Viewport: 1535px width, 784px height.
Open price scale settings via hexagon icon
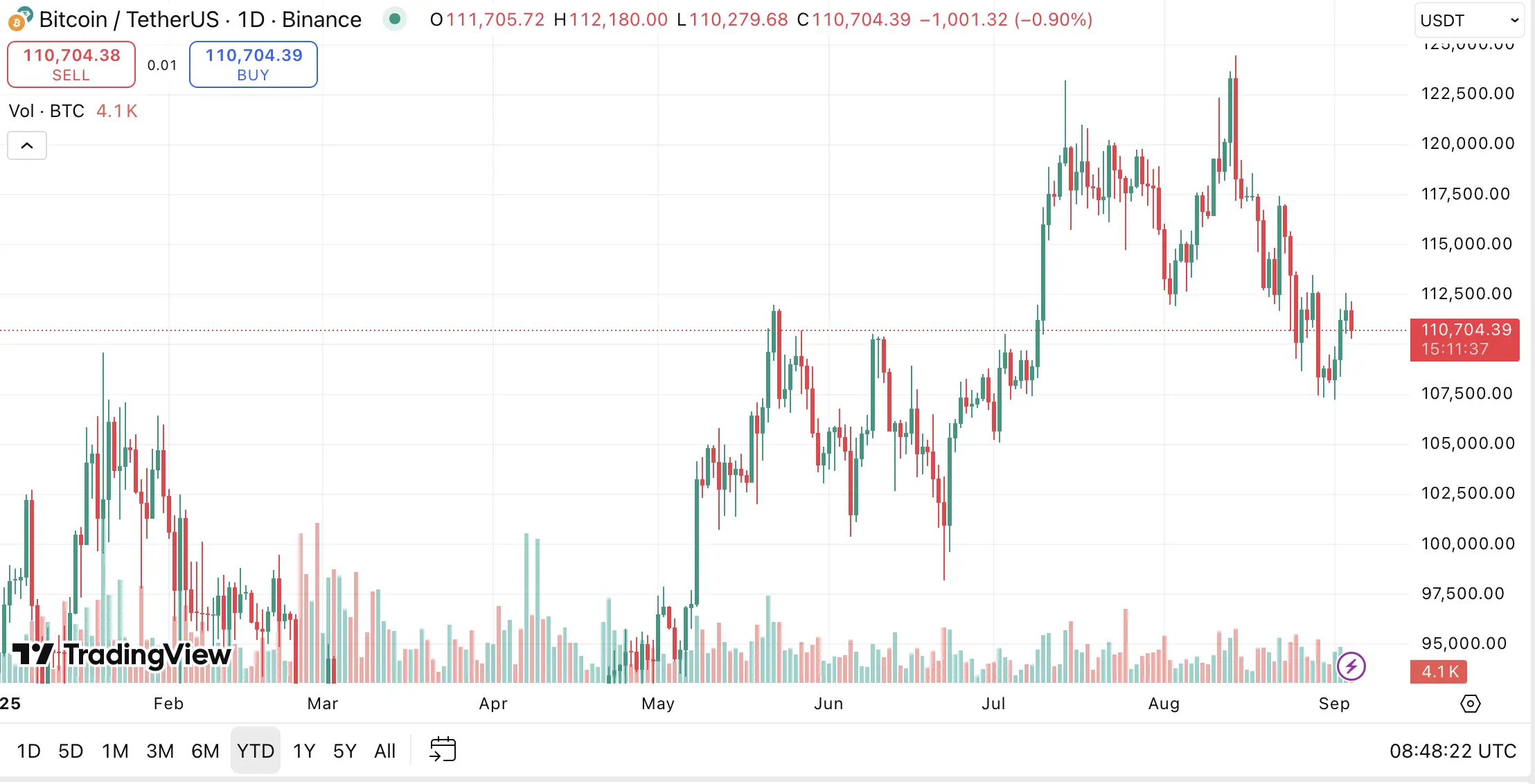point(1471,704)
